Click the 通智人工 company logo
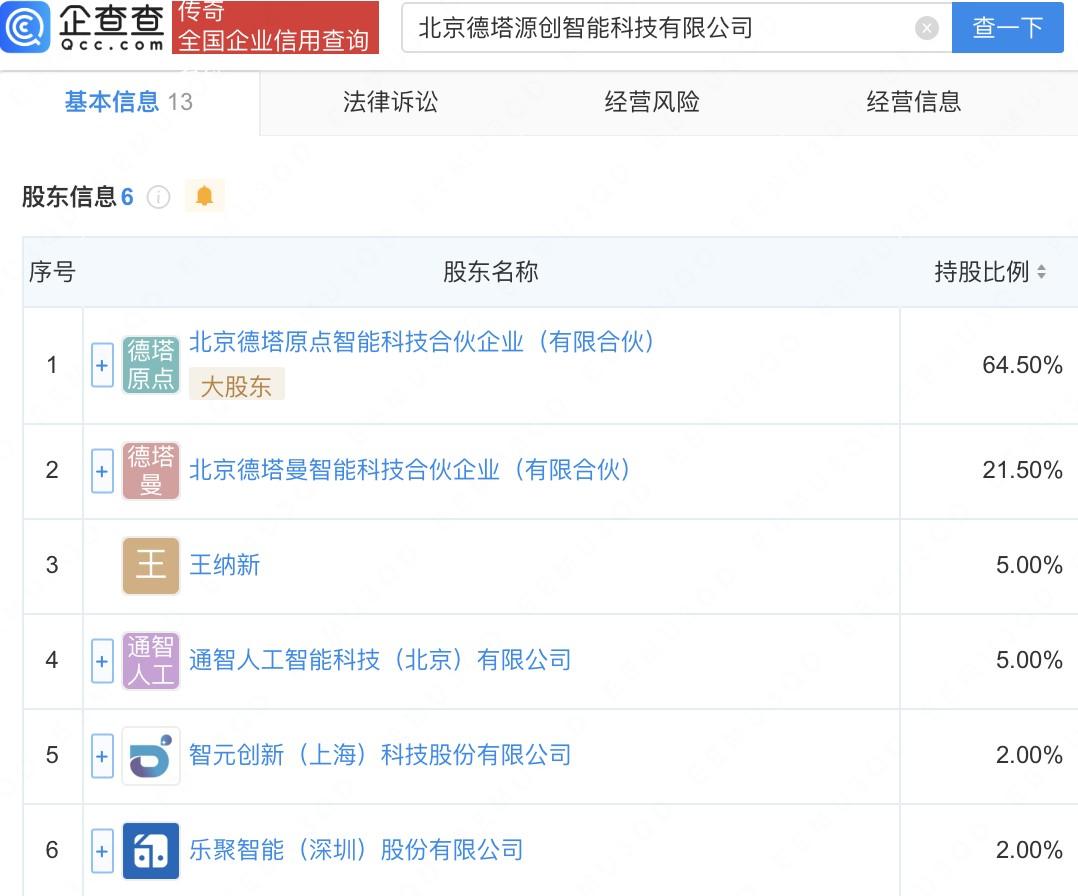The width and height of the screenshot is (1078, 896). (x=151, y=660)
